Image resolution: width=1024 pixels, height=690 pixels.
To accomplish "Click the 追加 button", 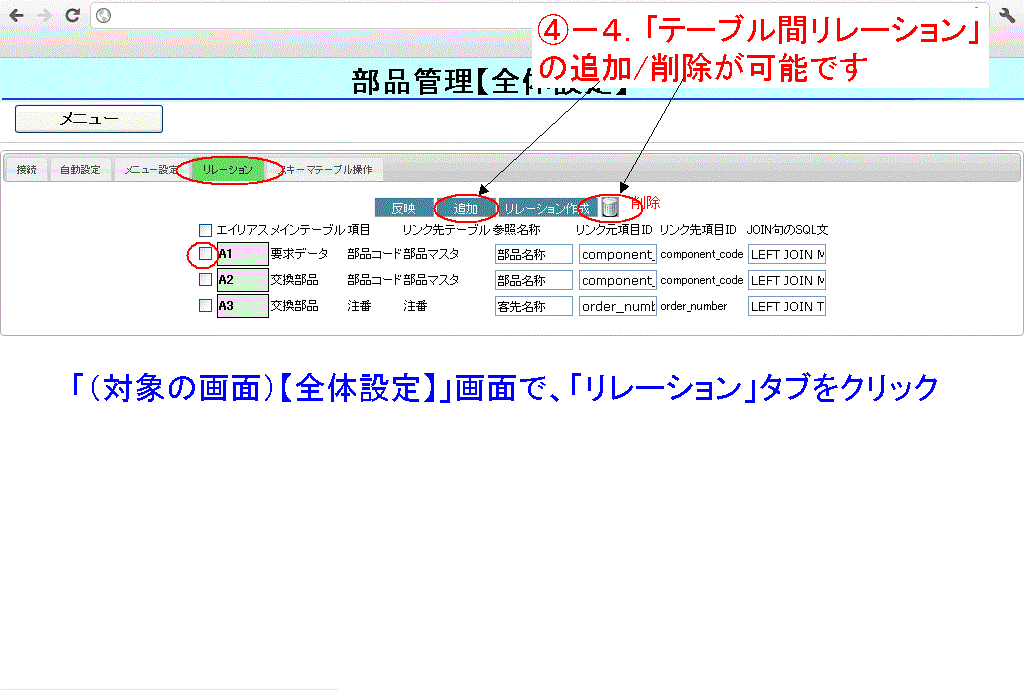I will click(466, 208).
